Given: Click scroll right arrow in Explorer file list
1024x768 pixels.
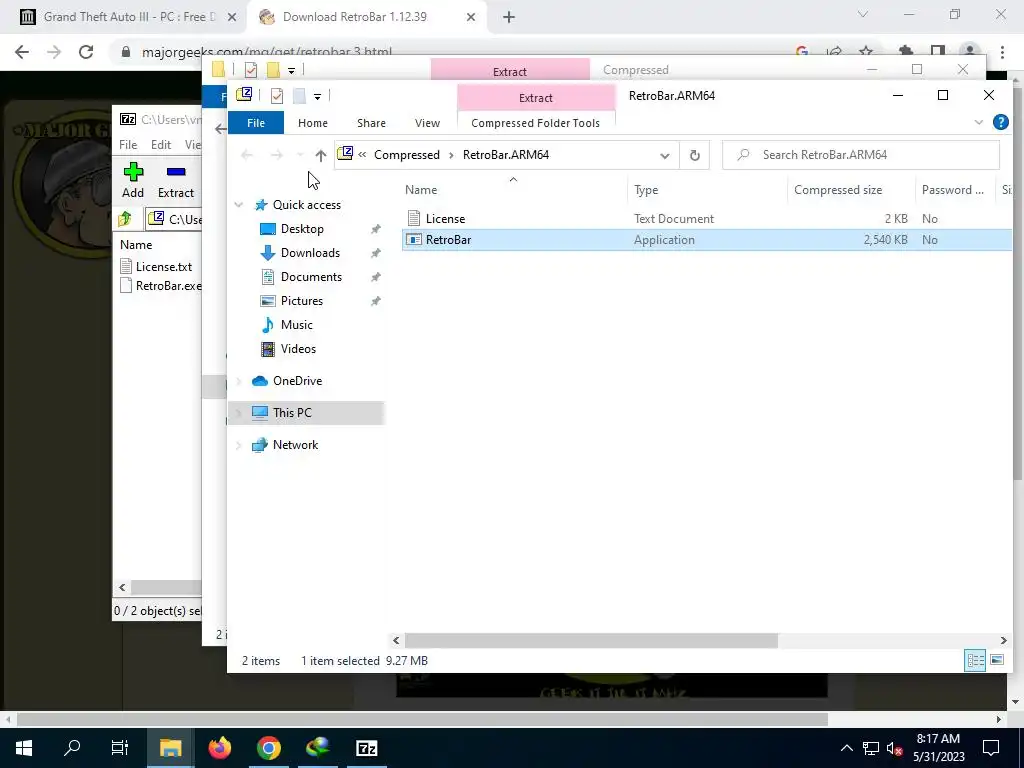Looking at the screenshot, I should tap(1003, 641).
